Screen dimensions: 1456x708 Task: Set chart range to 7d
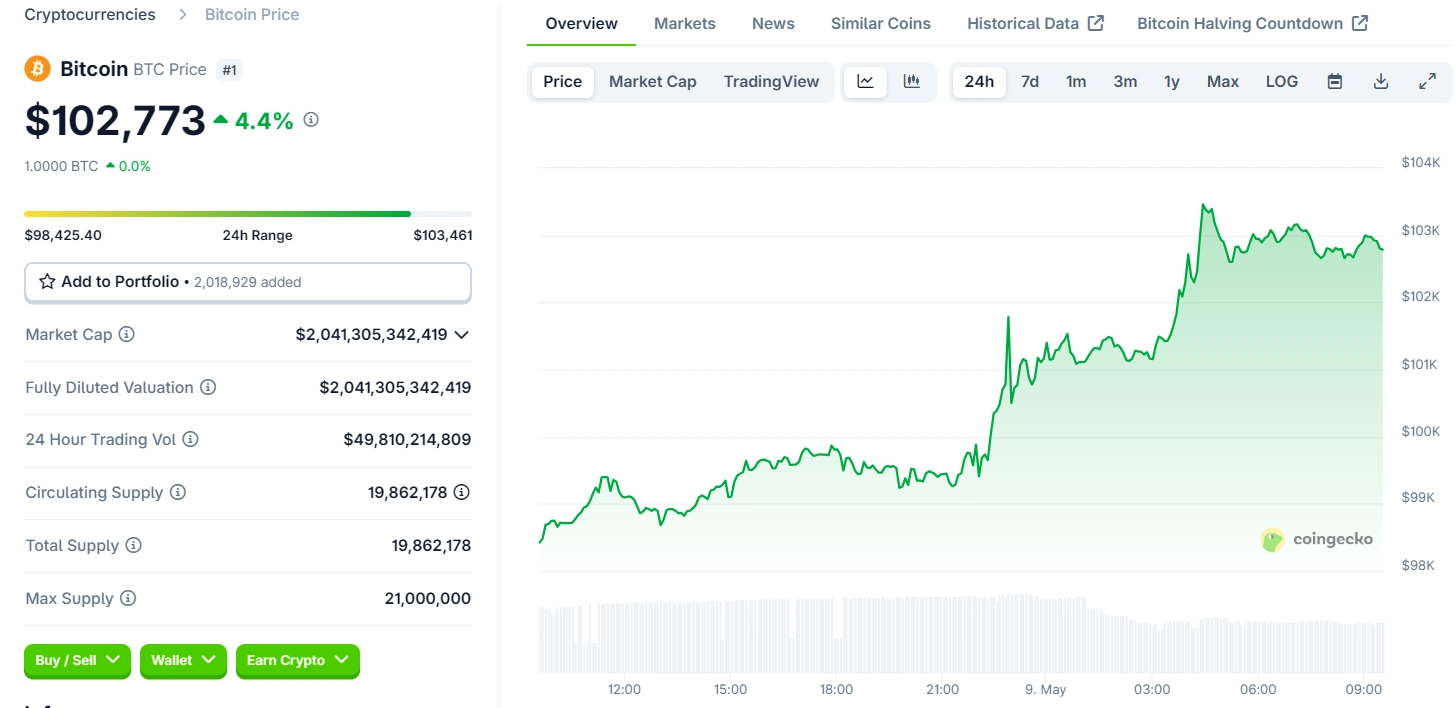1030,82
